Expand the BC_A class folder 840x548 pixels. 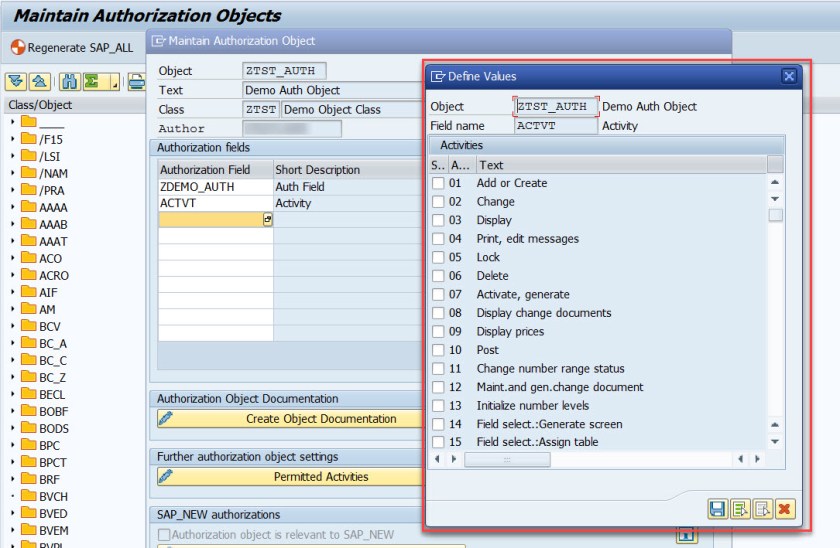coord(12,343)
